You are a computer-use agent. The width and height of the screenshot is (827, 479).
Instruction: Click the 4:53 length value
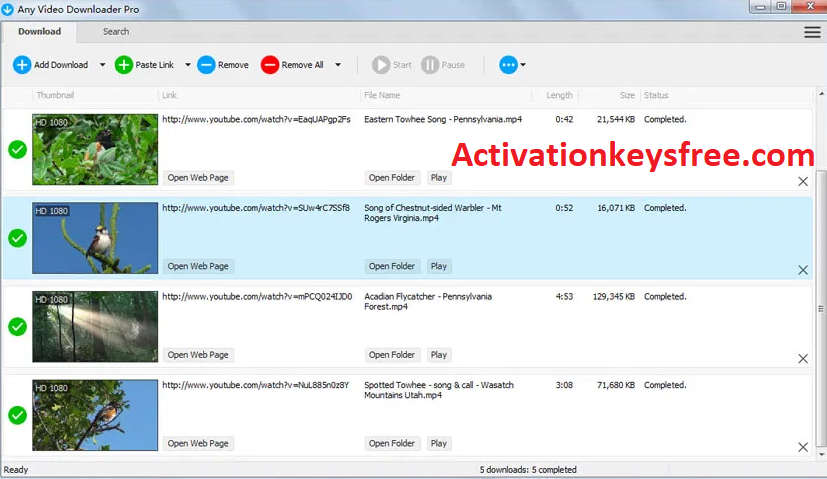coord(564,296)
